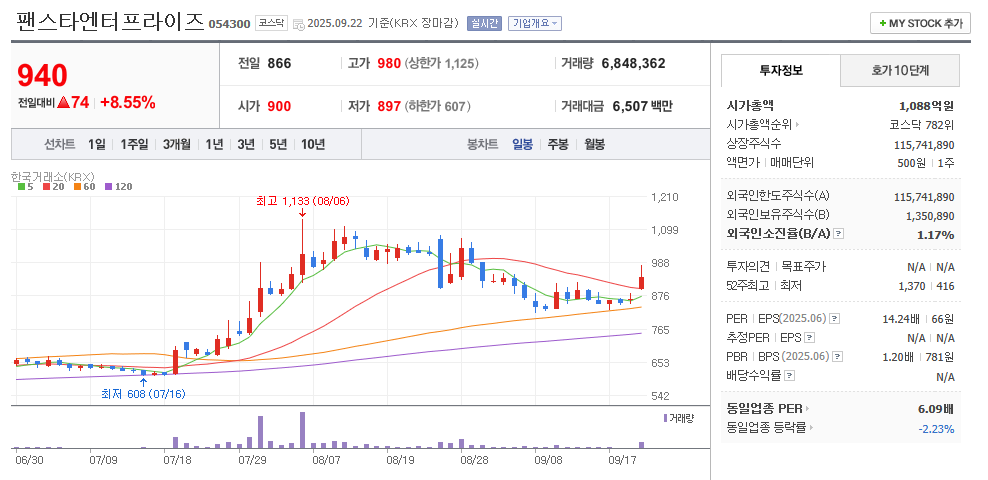Click the 최고 1,133 (08/06) chart label
988x480 pixels.
pos(302,201)
